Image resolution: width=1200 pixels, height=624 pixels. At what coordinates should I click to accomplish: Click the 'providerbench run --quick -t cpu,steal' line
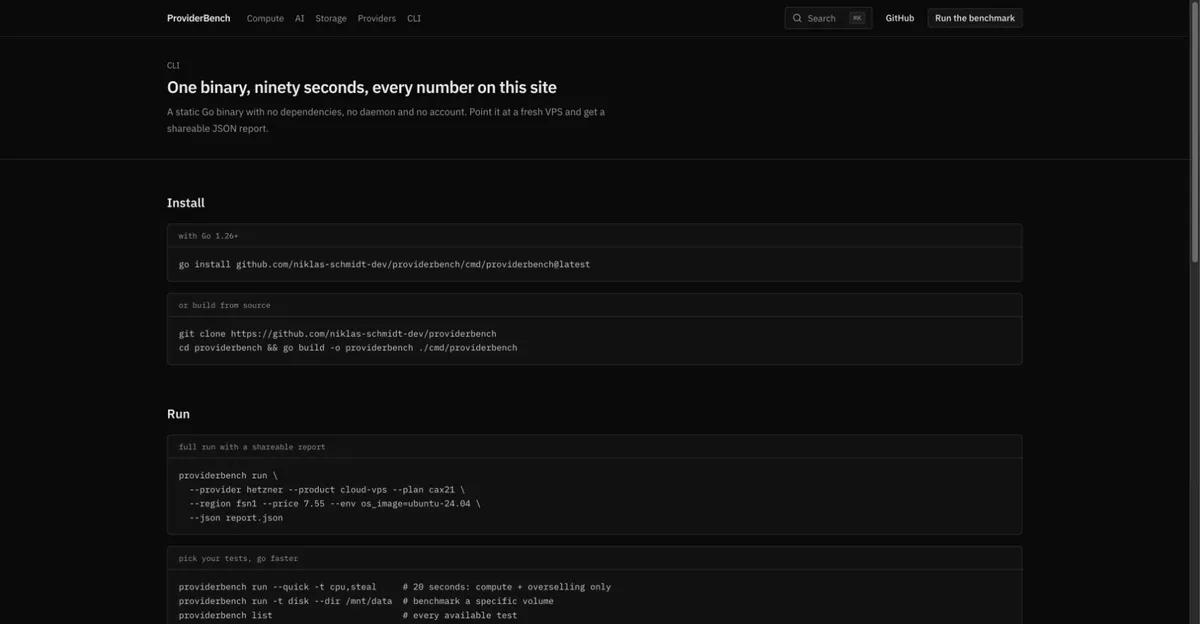(x=395, y=586)
